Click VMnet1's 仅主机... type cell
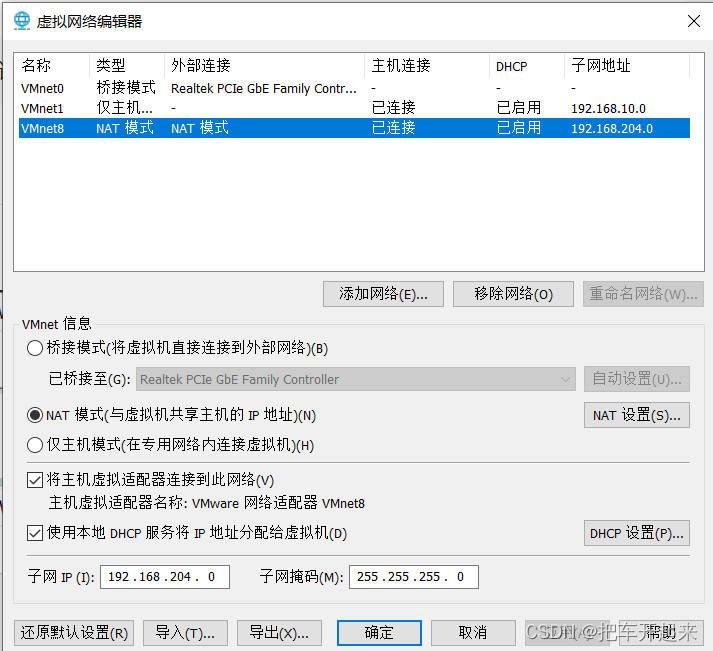This screenshot has width=713, height=651. 124,108
